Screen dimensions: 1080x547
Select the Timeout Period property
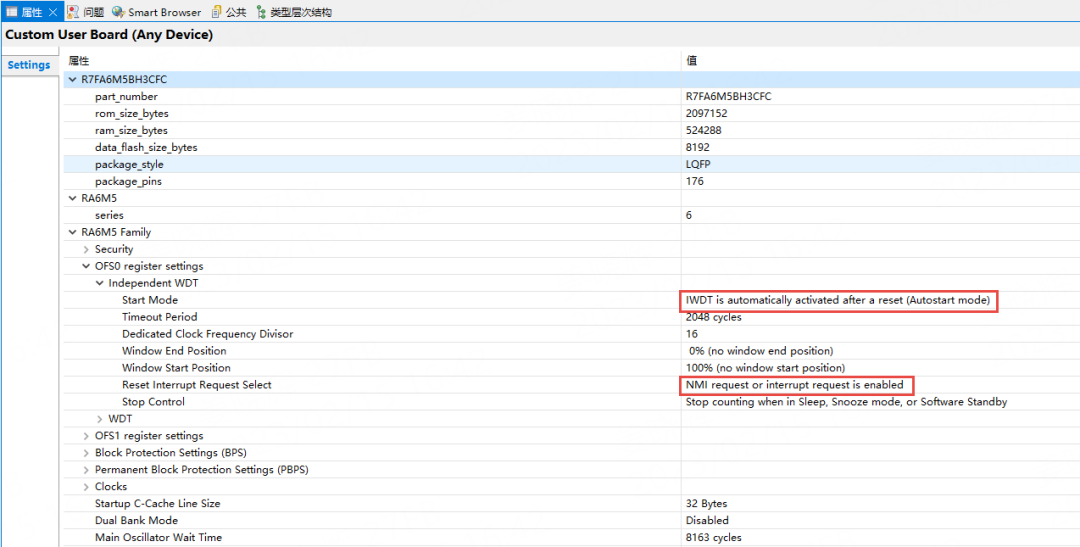(160, 317)
